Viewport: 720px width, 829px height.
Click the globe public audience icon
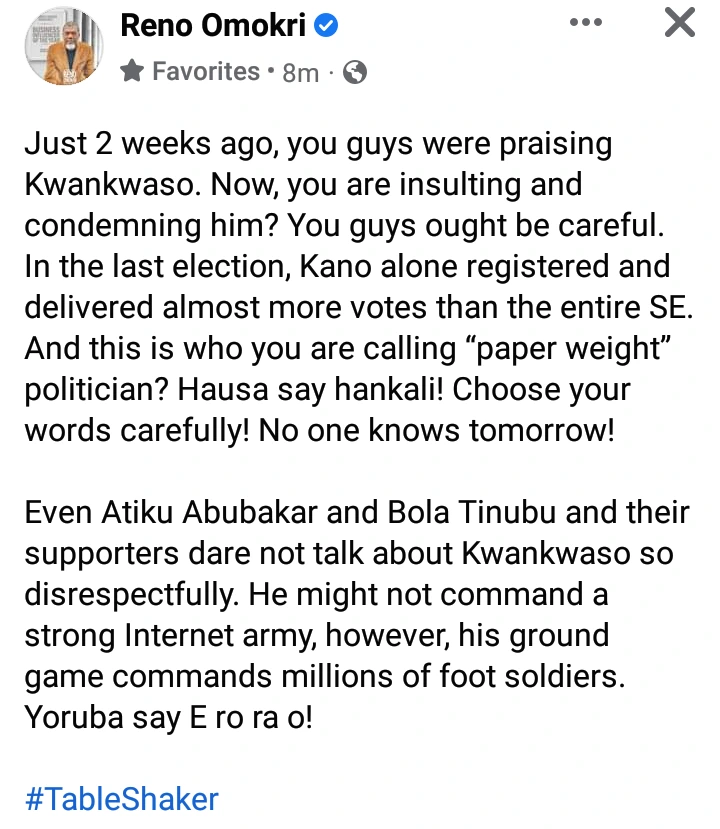pyautogui.click(x=354, y=72)
